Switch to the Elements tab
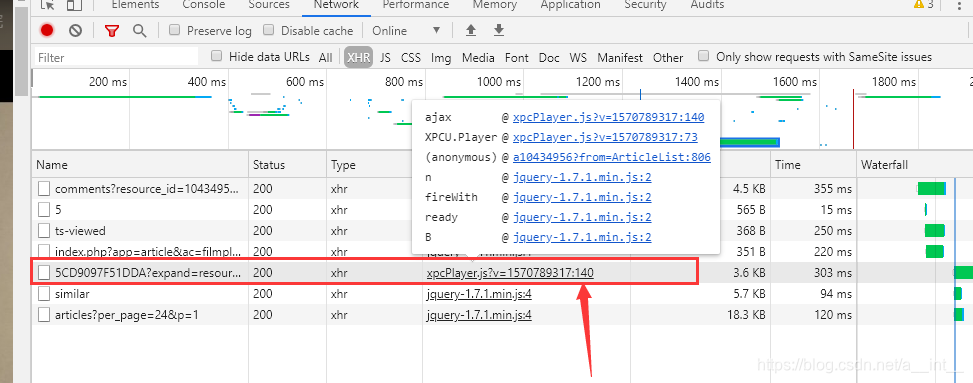Screen dimensions: 973x383 pyautogui.click(x=135, y=5)
